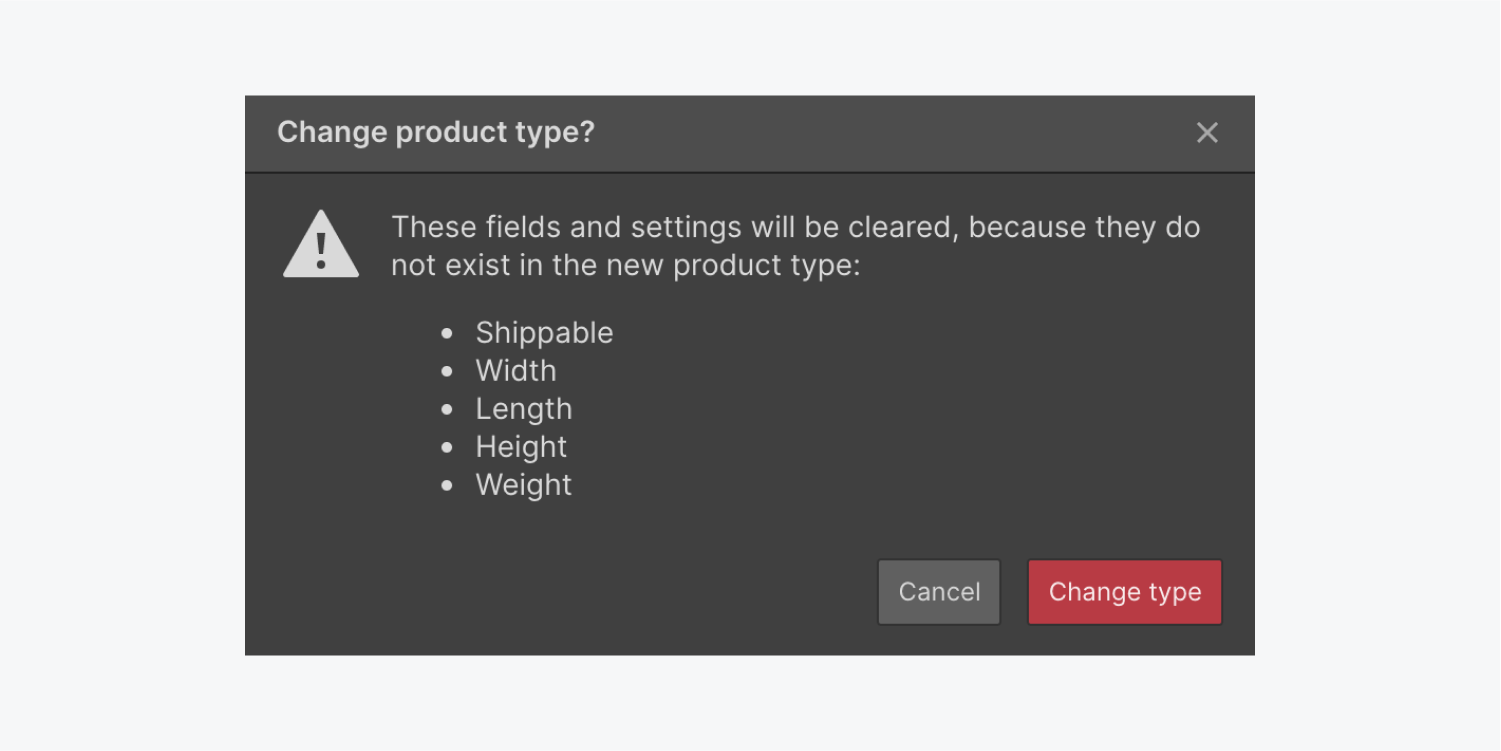Click the 'These fields and settings' warning line
The width and height of the screenshot is (1501, 751).
point(795,227)
